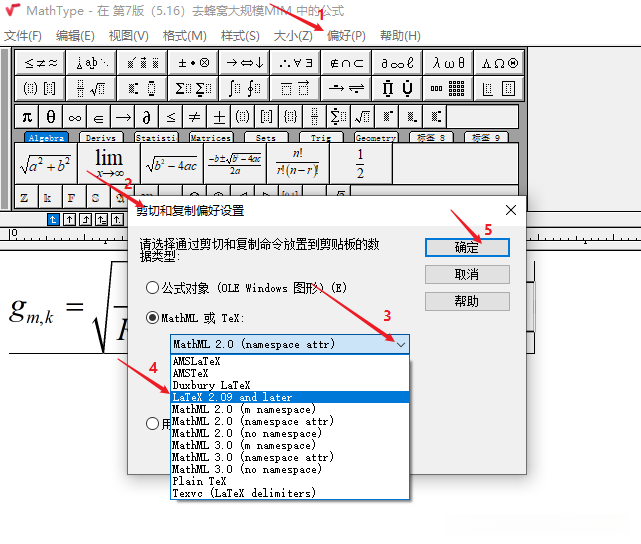
Task: Click the 帮助 button in dialog
Action: (467, 301)
